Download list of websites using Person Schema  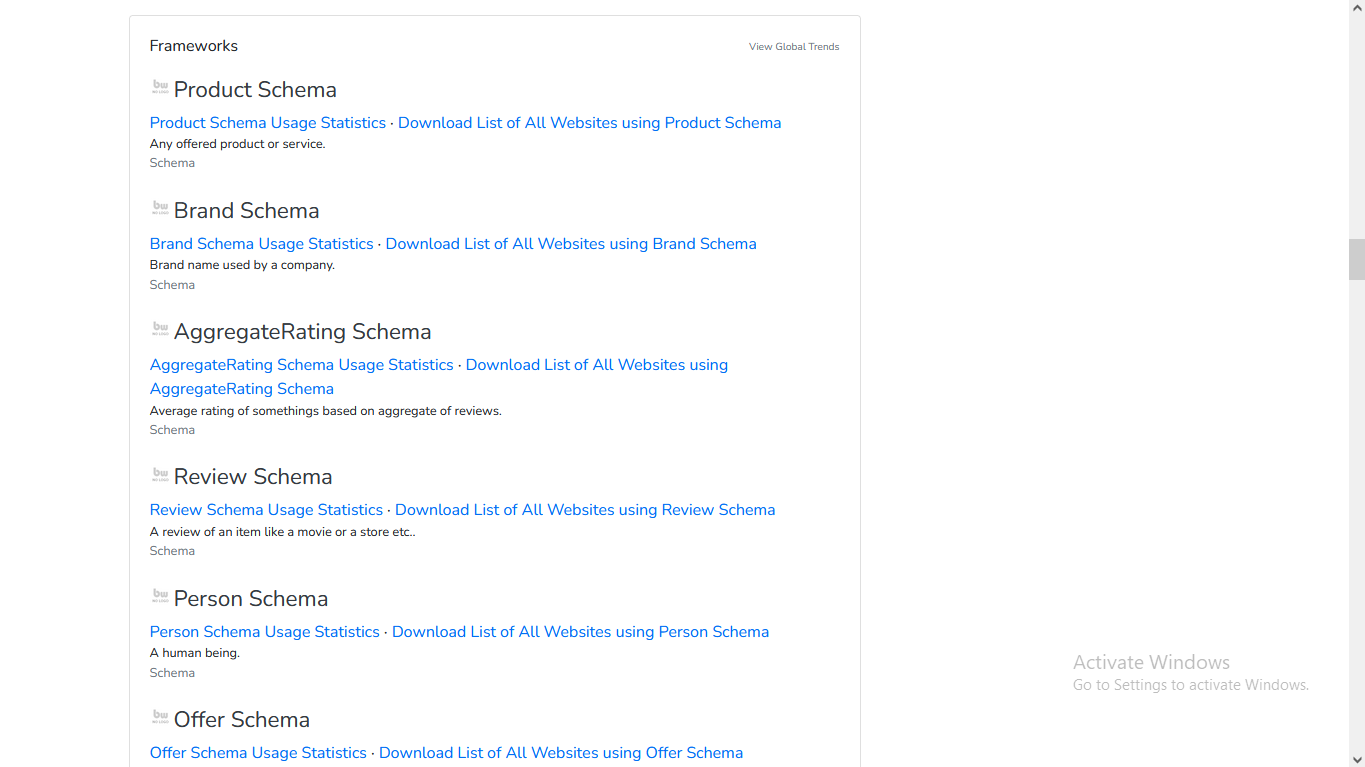tap(581, 632)
